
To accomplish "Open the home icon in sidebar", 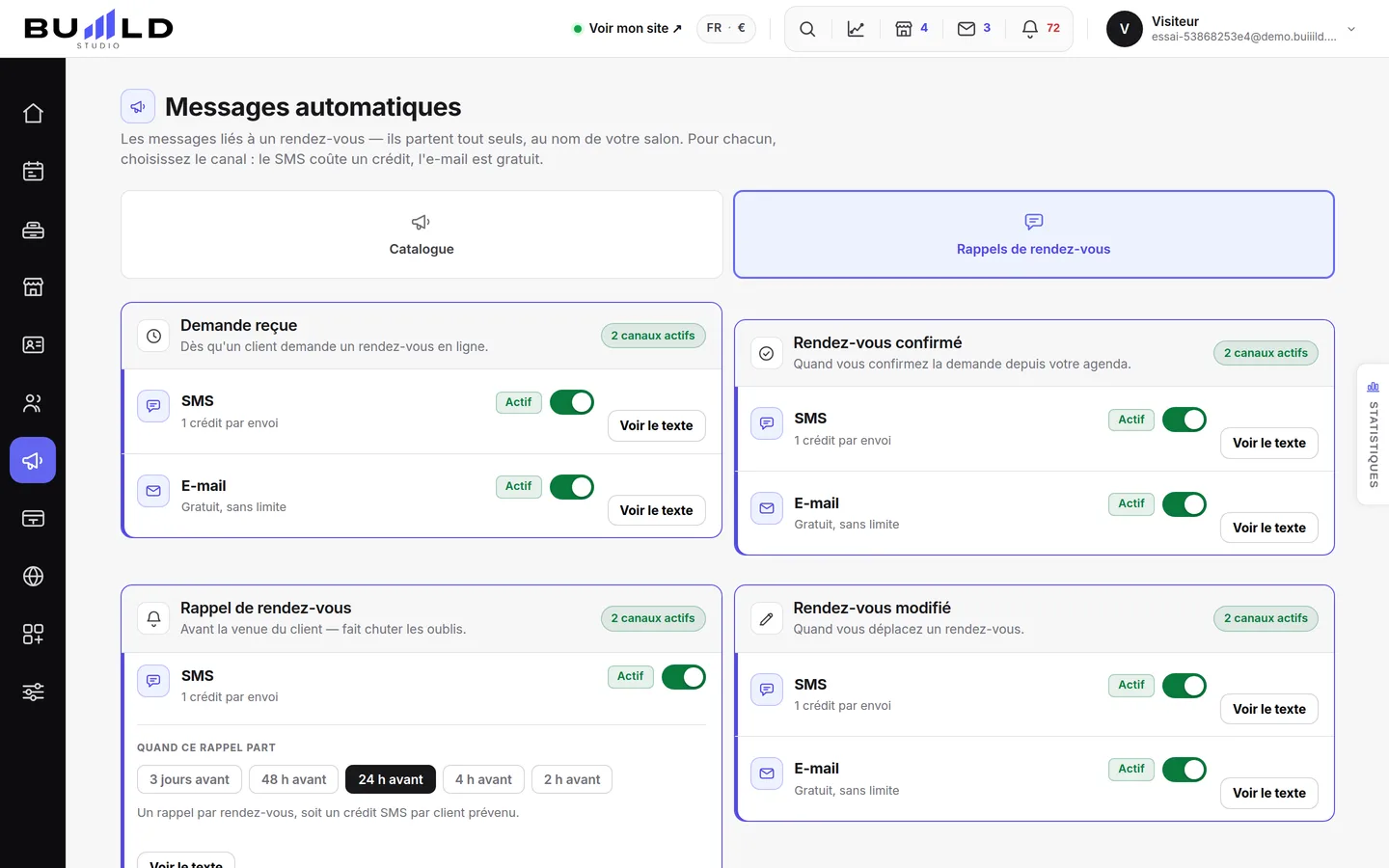I will pyautogui.click(x=33, y=114).
